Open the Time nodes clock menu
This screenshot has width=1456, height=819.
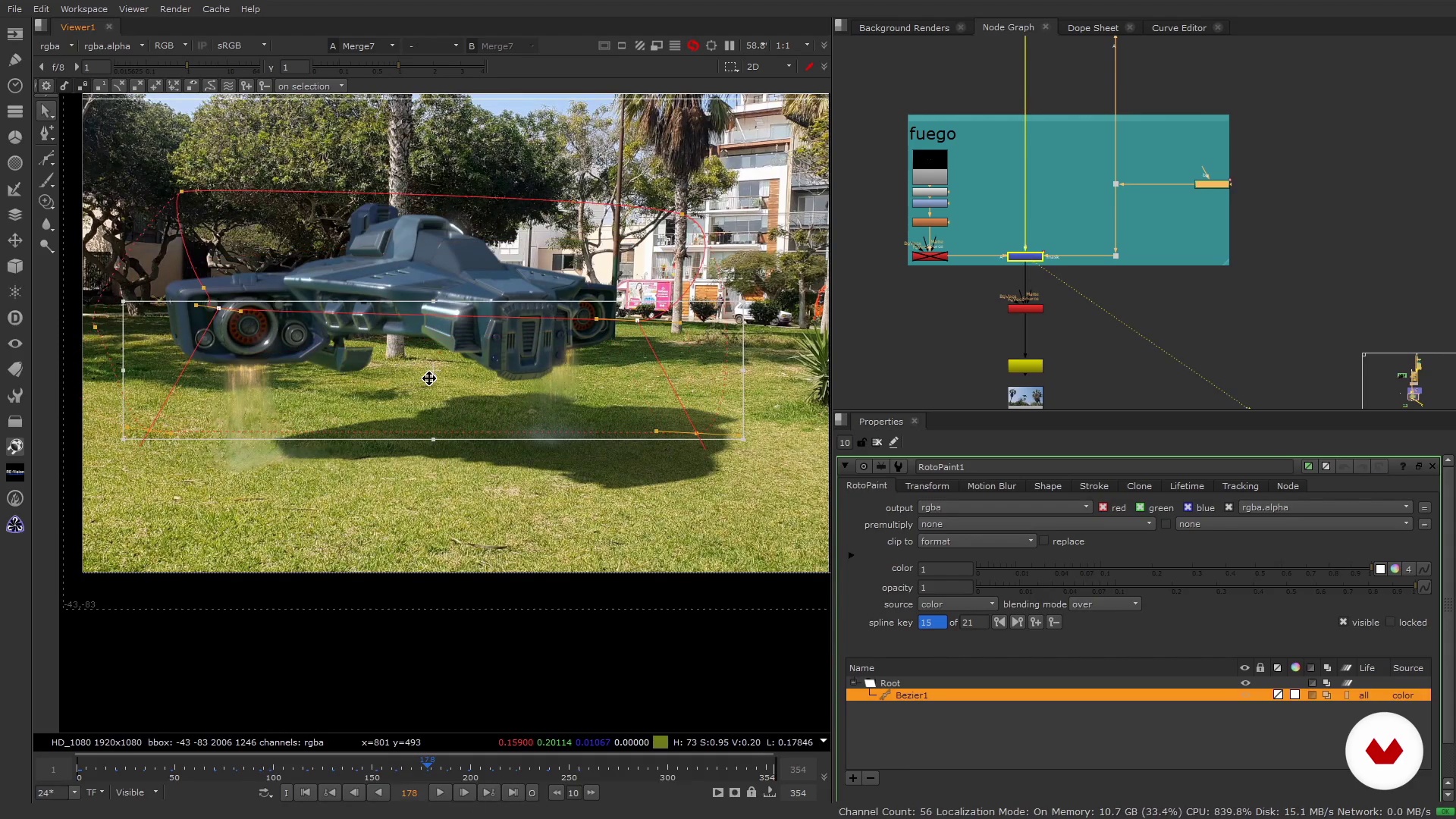pos(15,86)
